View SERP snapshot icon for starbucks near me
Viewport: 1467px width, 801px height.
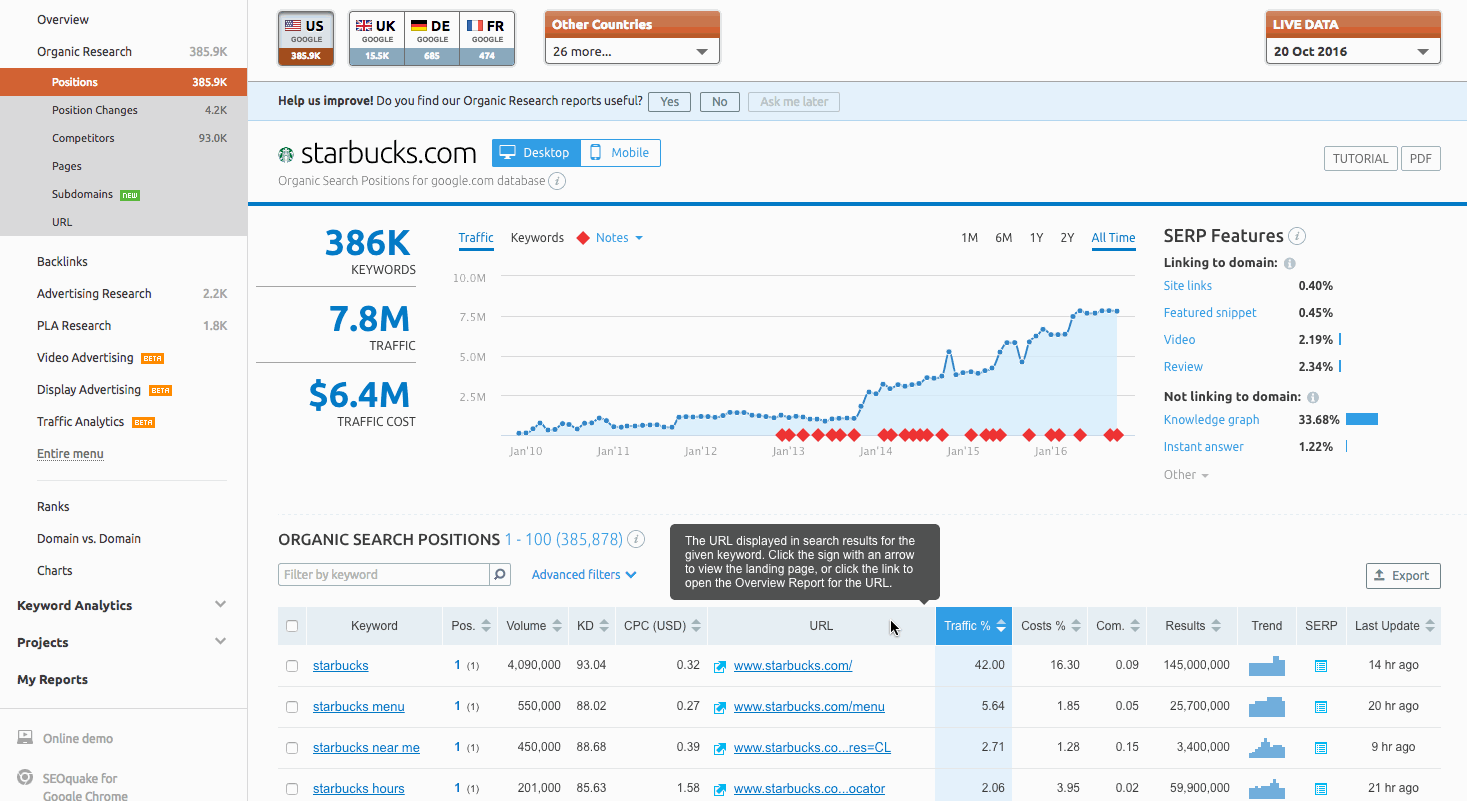1321,748
